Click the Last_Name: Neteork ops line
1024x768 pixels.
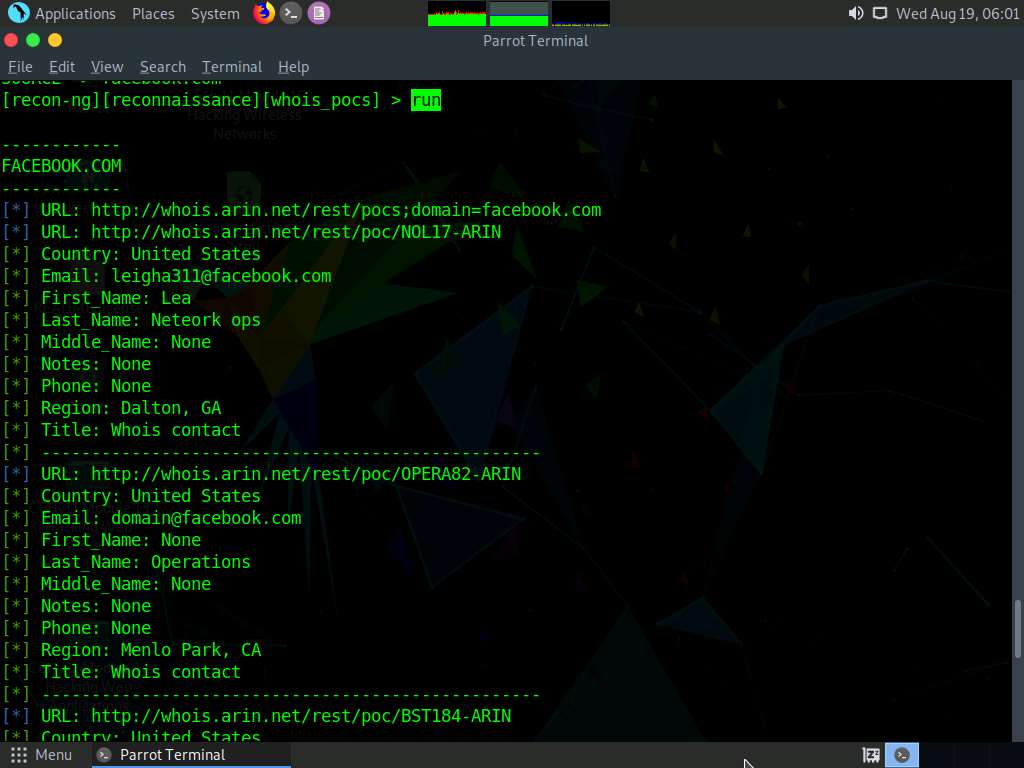(x=151, y=320)
